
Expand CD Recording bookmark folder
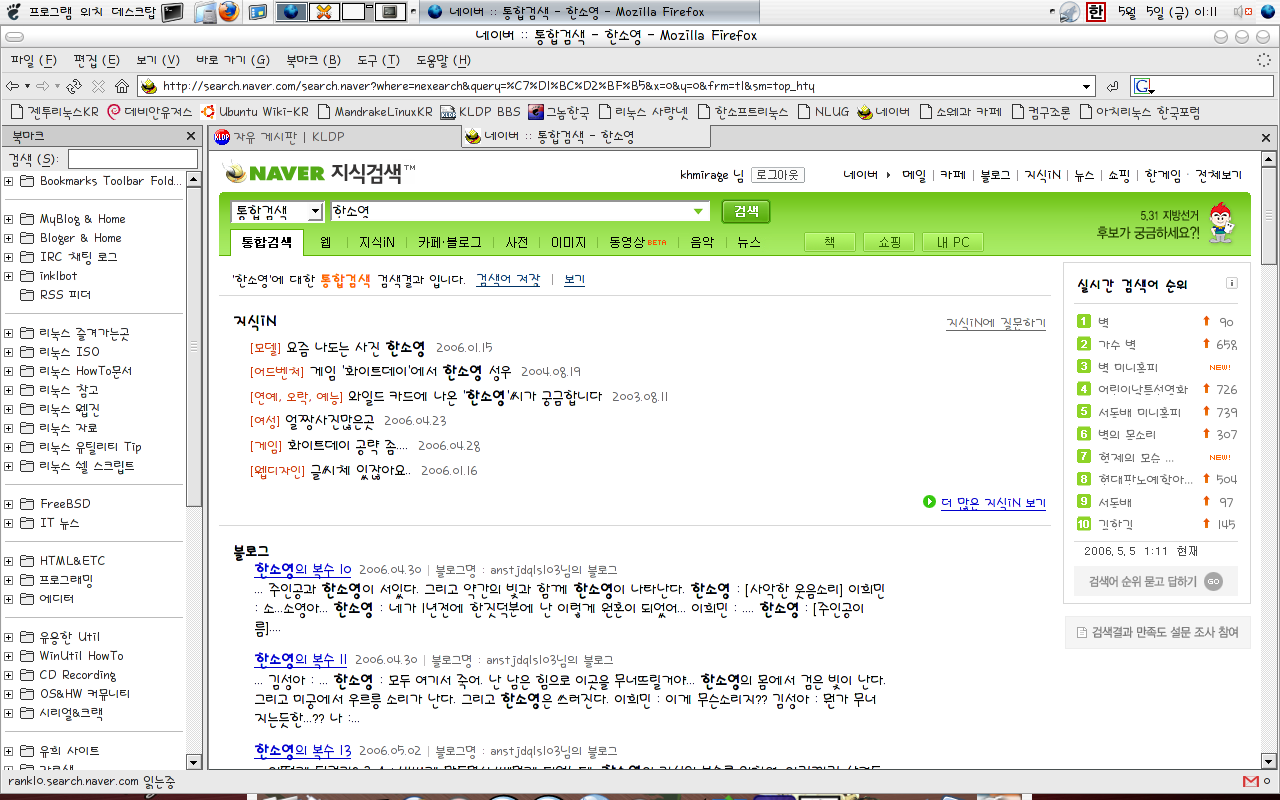9,675
